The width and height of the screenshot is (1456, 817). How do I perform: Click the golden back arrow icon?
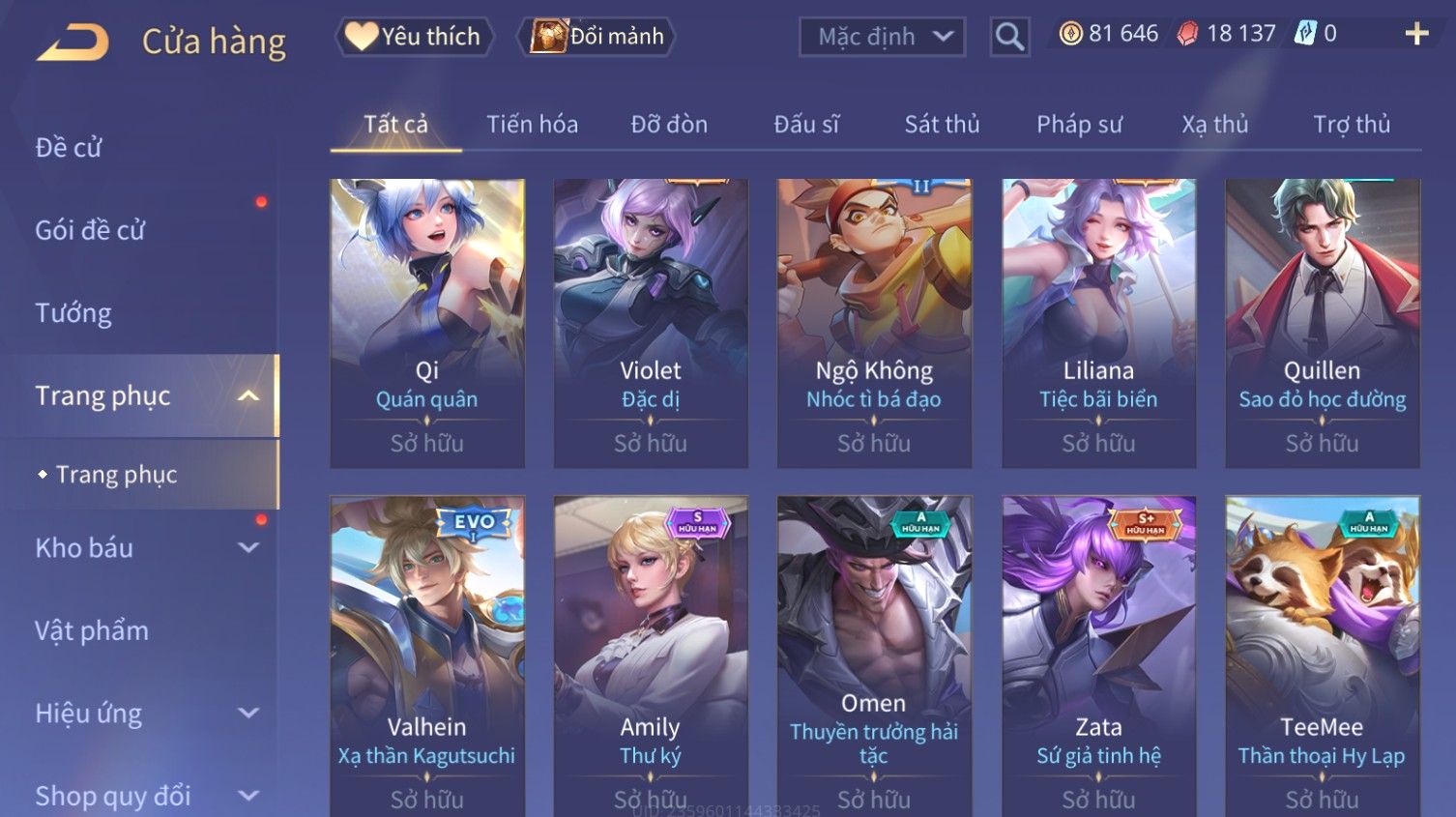[x=73, y=43]
